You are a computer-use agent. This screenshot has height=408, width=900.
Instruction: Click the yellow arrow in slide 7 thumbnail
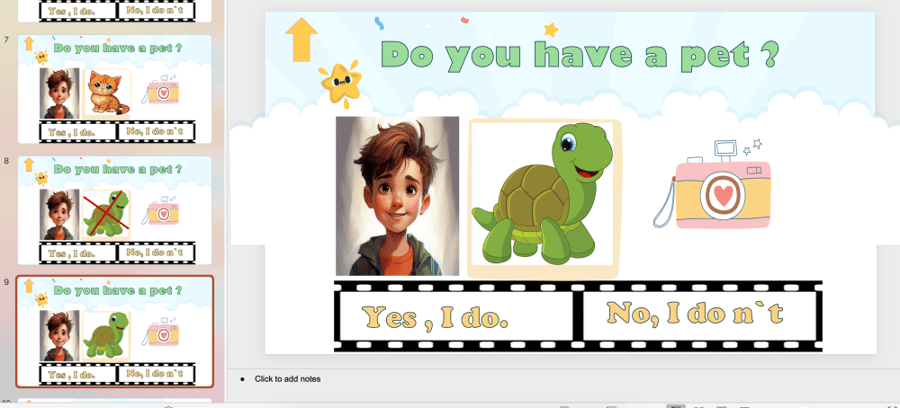pyautogui.click(x=29, y=43)
